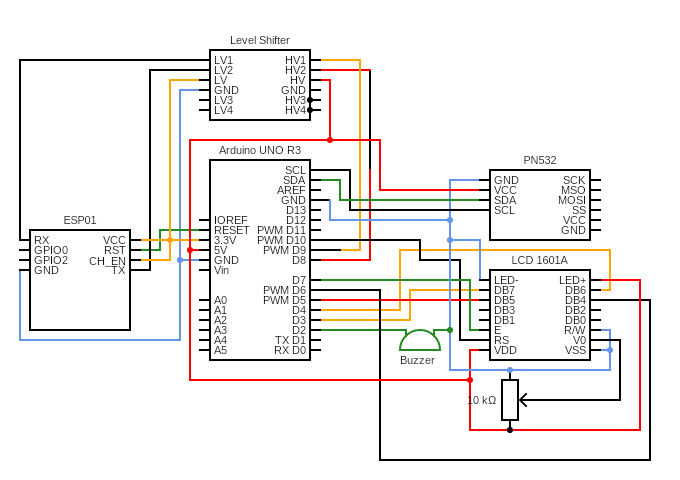Click the A3 analog pin label

tap(220, 330)
